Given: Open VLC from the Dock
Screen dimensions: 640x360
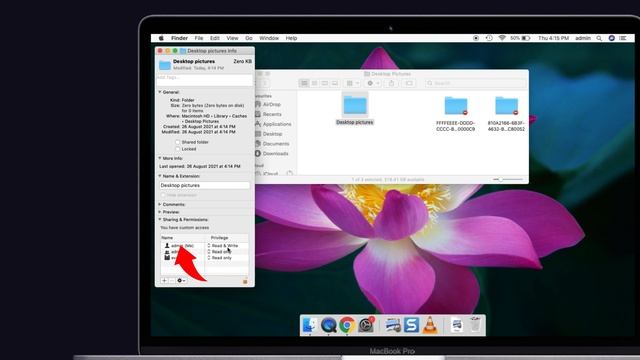Looking at the screenshot, I should point(430,325).
